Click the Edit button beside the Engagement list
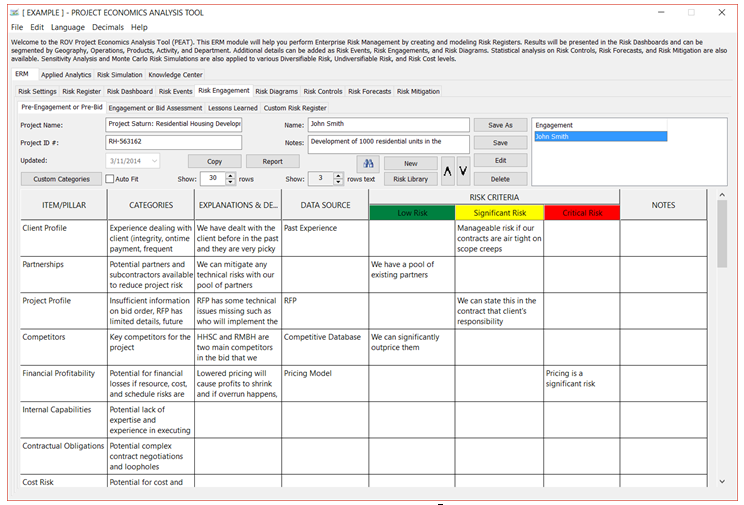The image size is (744, 505). coord(500,160)
